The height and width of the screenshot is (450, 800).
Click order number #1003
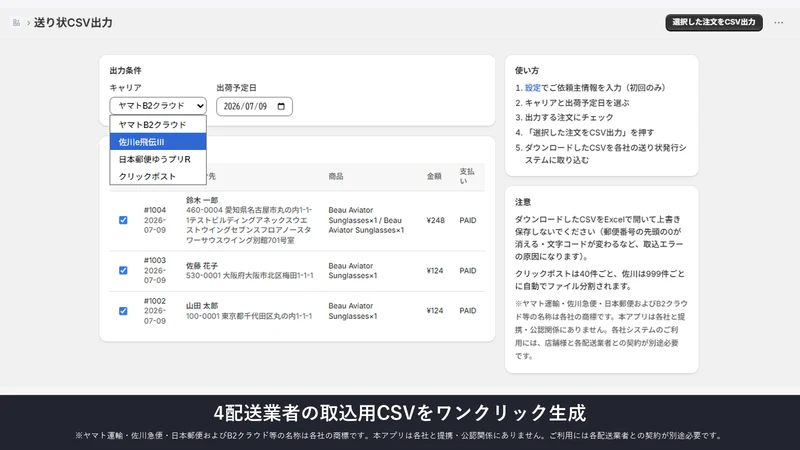(x=155, y=260)
